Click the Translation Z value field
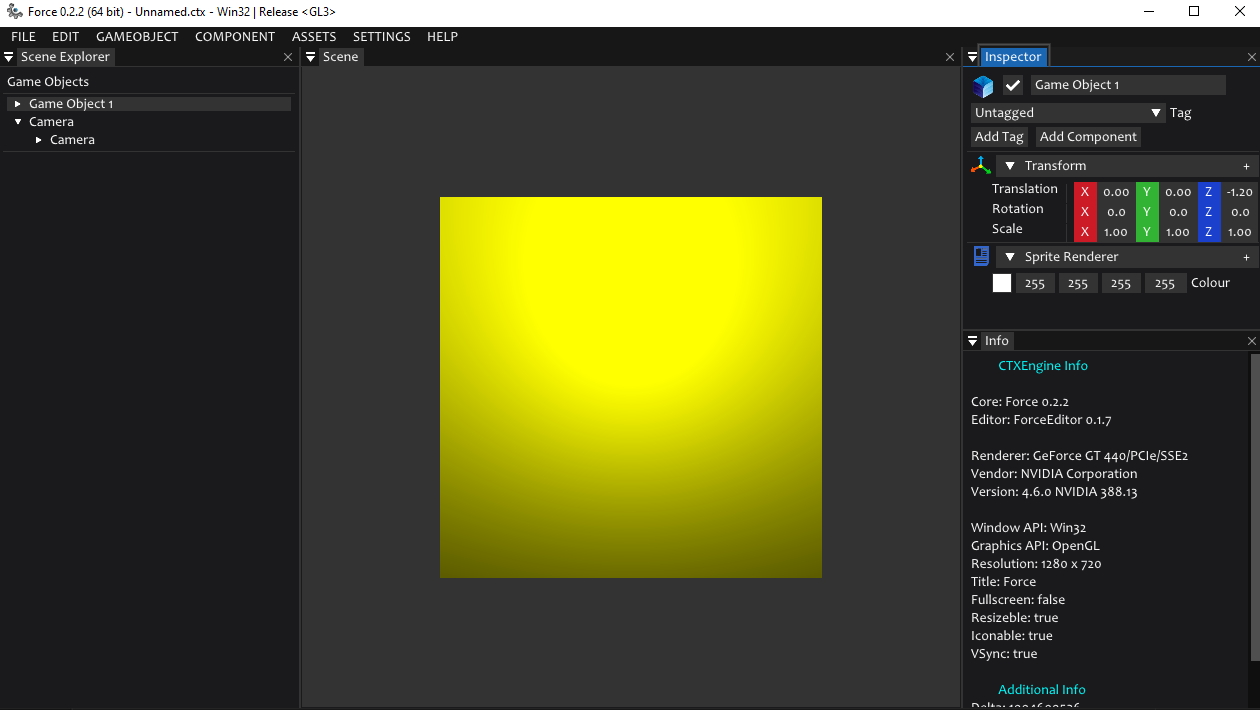Screen dimensions: 1260x710 [1239, 192]
